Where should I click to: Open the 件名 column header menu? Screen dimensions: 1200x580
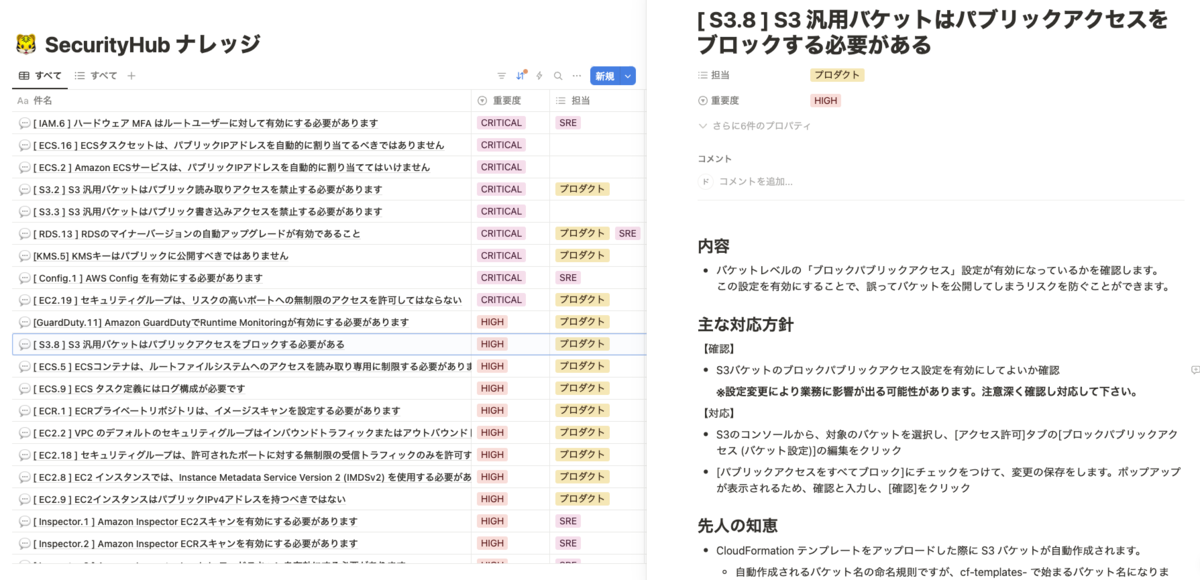241,100
